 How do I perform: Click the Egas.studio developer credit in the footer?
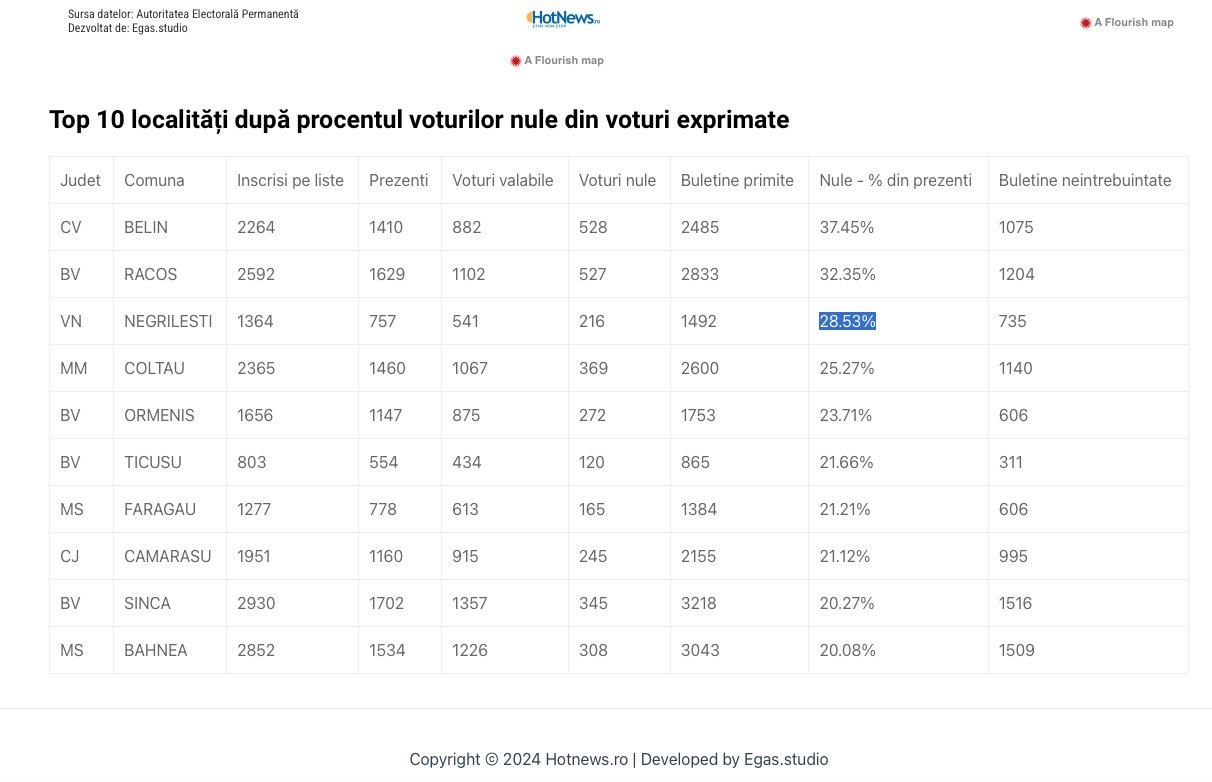point(786,759)
